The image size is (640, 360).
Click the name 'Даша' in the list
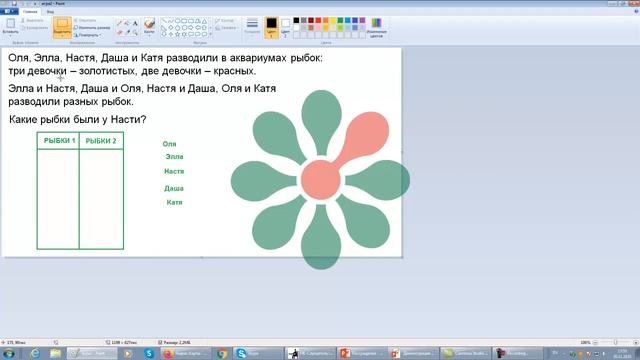coord(174,189)
